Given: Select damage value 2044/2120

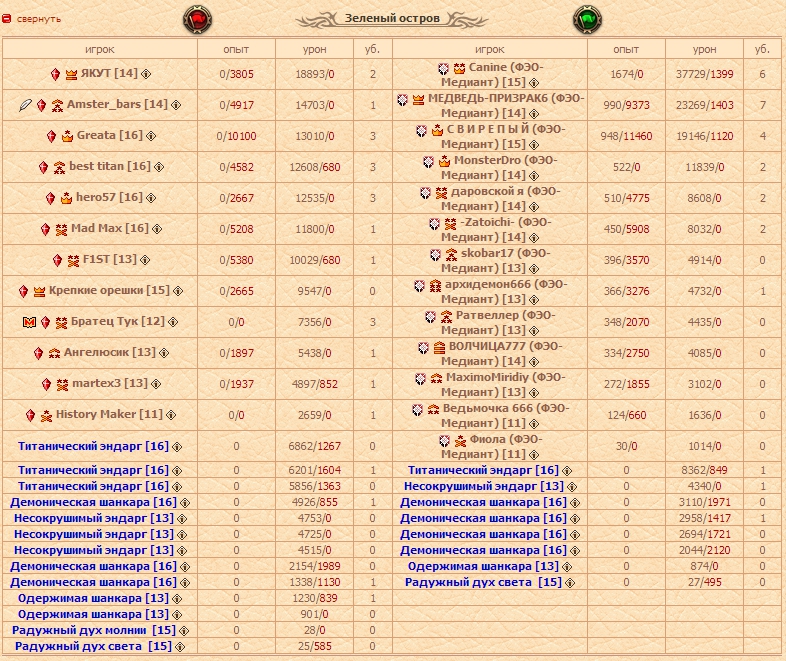Looking at the screenshot, I should pyautogui.click(x=704, y=550).
